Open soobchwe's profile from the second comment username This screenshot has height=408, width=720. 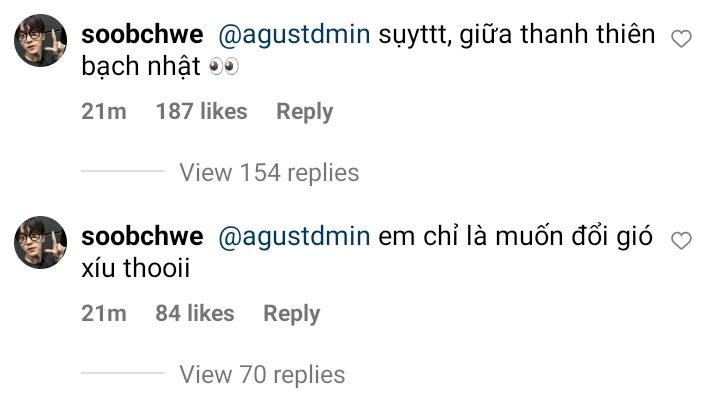[142, 237]
